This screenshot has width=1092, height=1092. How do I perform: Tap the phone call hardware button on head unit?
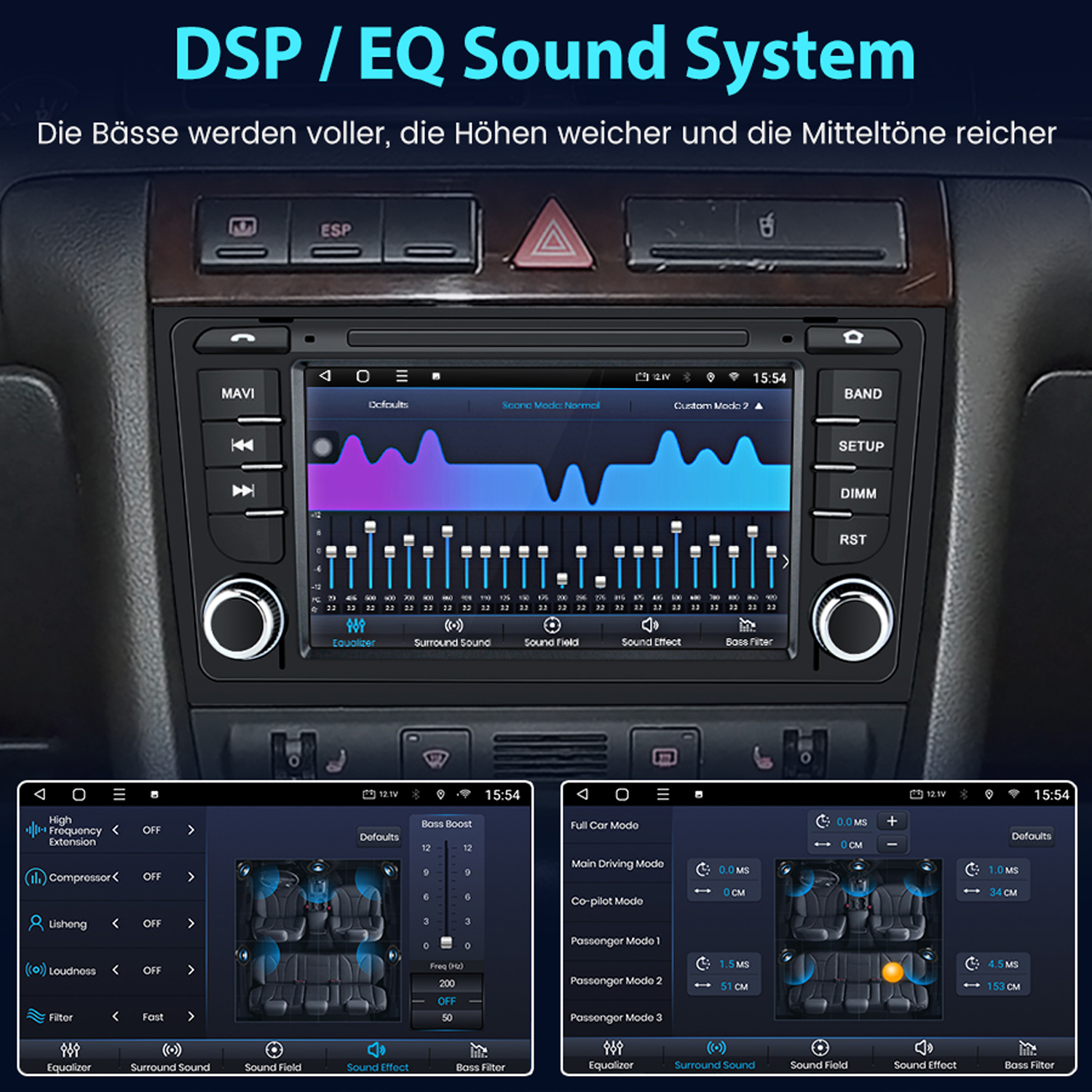tap(243, 338)
